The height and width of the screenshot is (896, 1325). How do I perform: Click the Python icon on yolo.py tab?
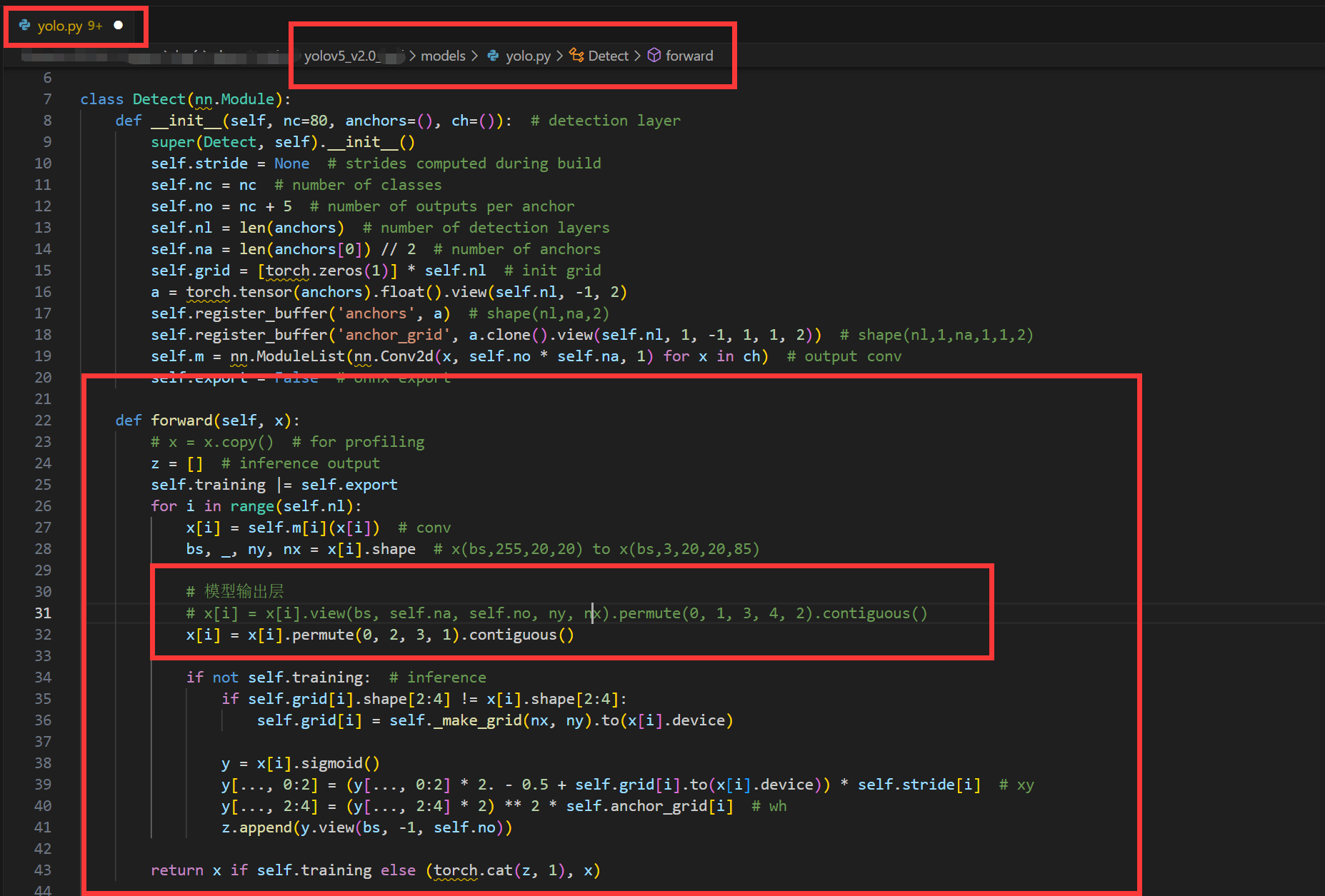pos(25,26)
